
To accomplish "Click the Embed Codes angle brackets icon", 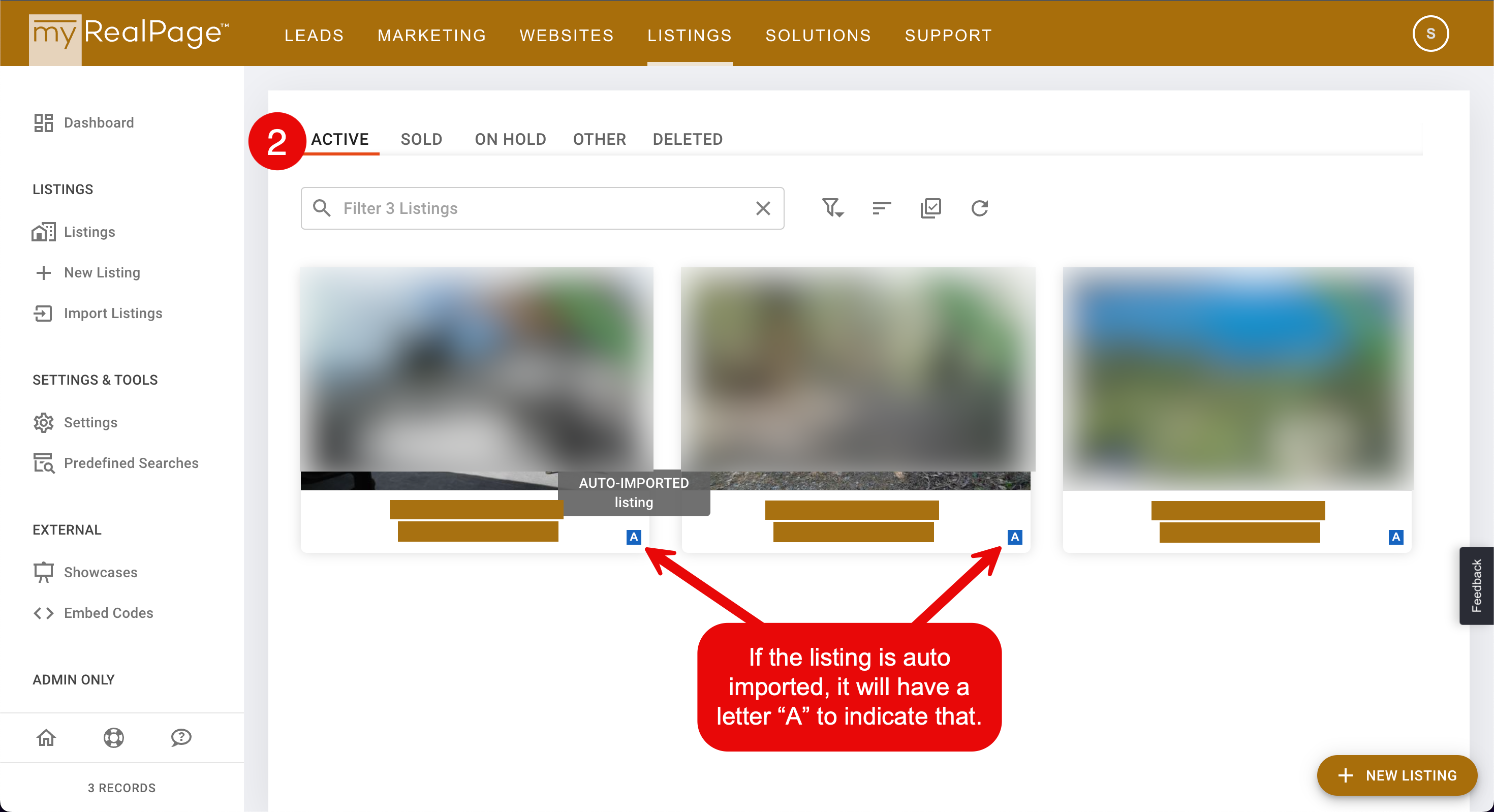I will point(44,613).
